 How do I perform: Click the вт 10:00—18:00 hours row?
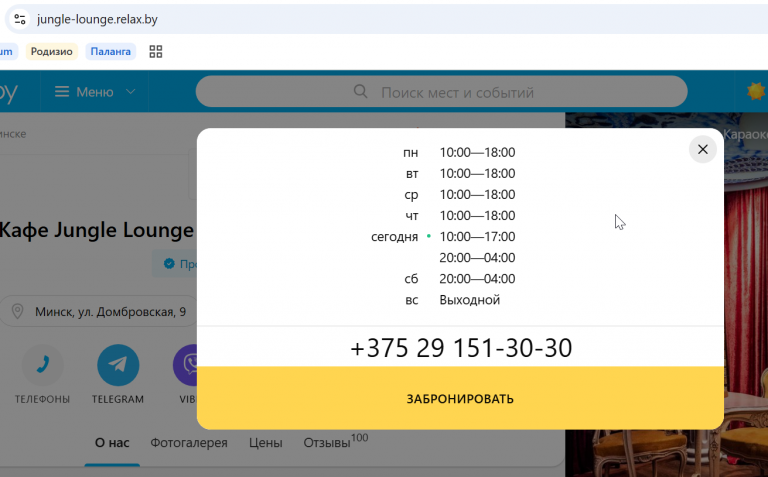point(460,173)
